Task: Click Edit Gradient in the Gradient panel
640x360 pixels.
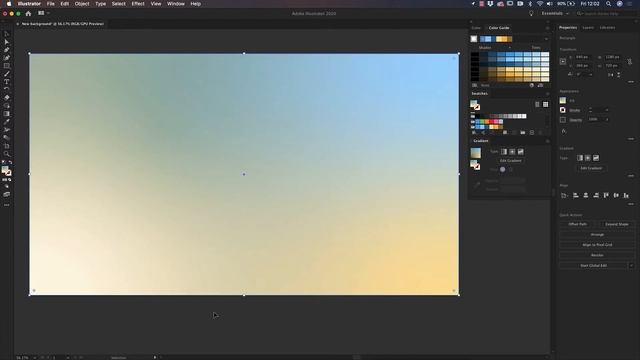Action: pos(511,160)
